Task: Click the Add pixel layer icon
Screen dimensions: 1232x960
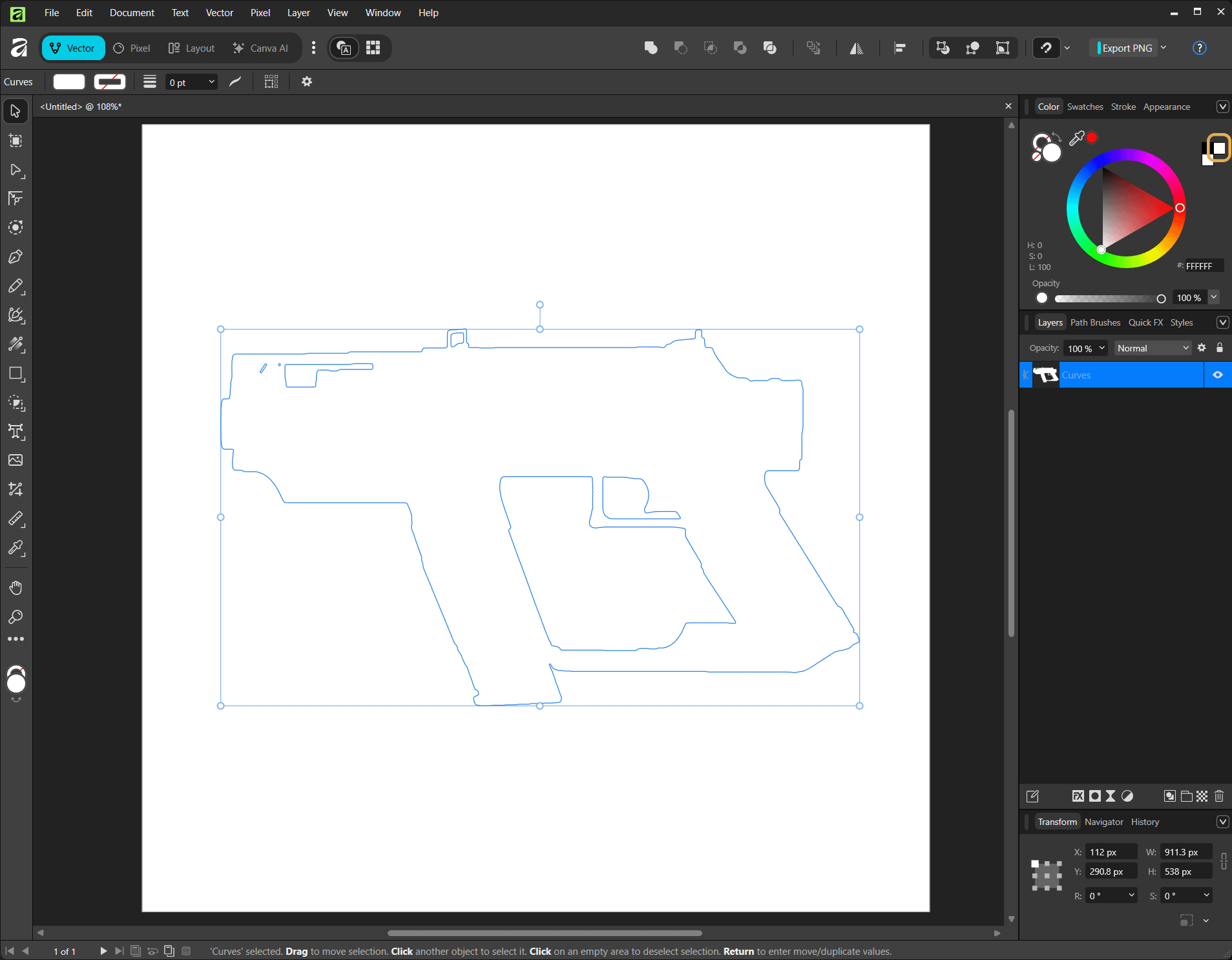Action: 1202,796
